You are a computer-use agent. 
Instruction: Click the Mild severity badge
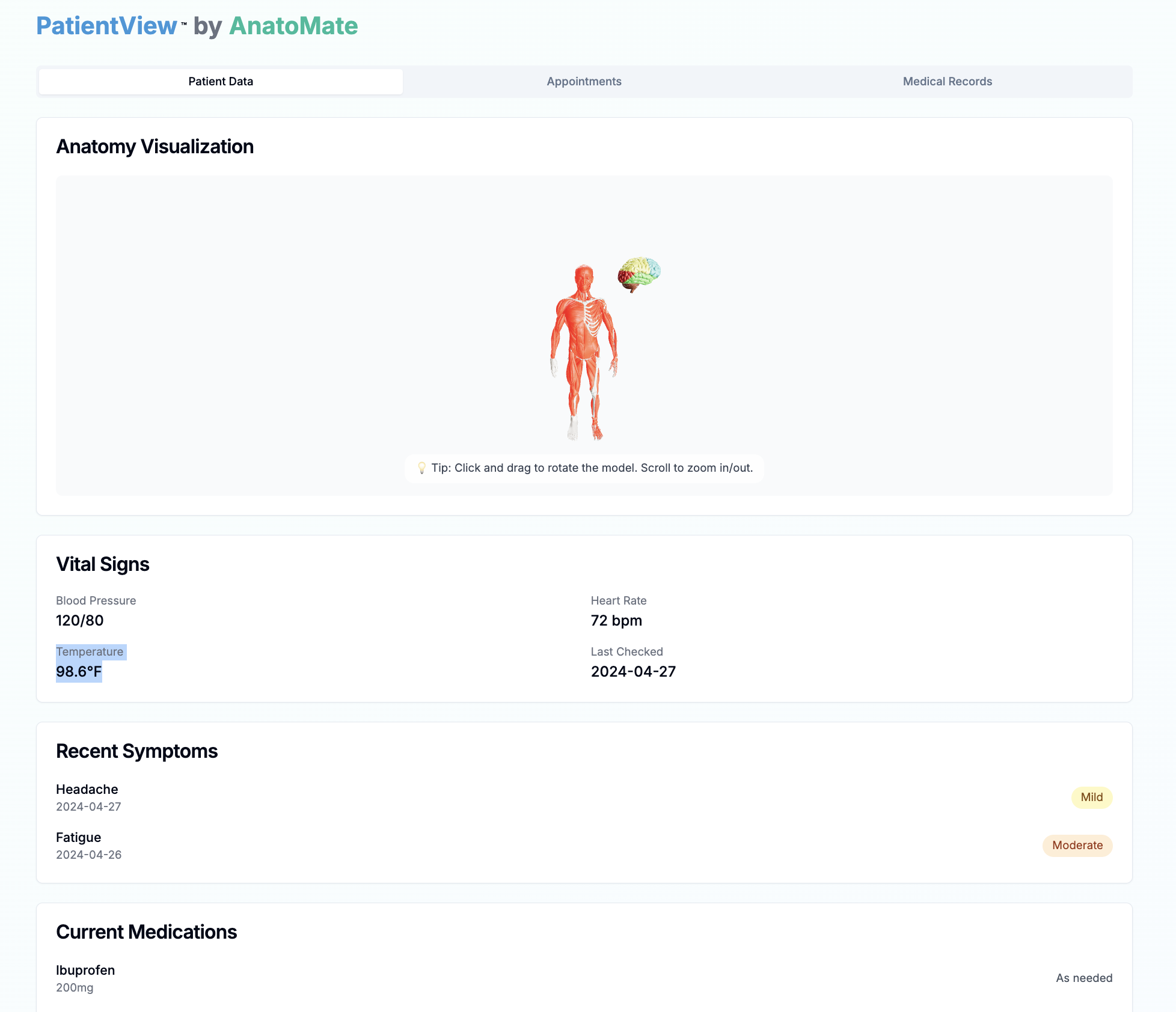point(1091,797)
